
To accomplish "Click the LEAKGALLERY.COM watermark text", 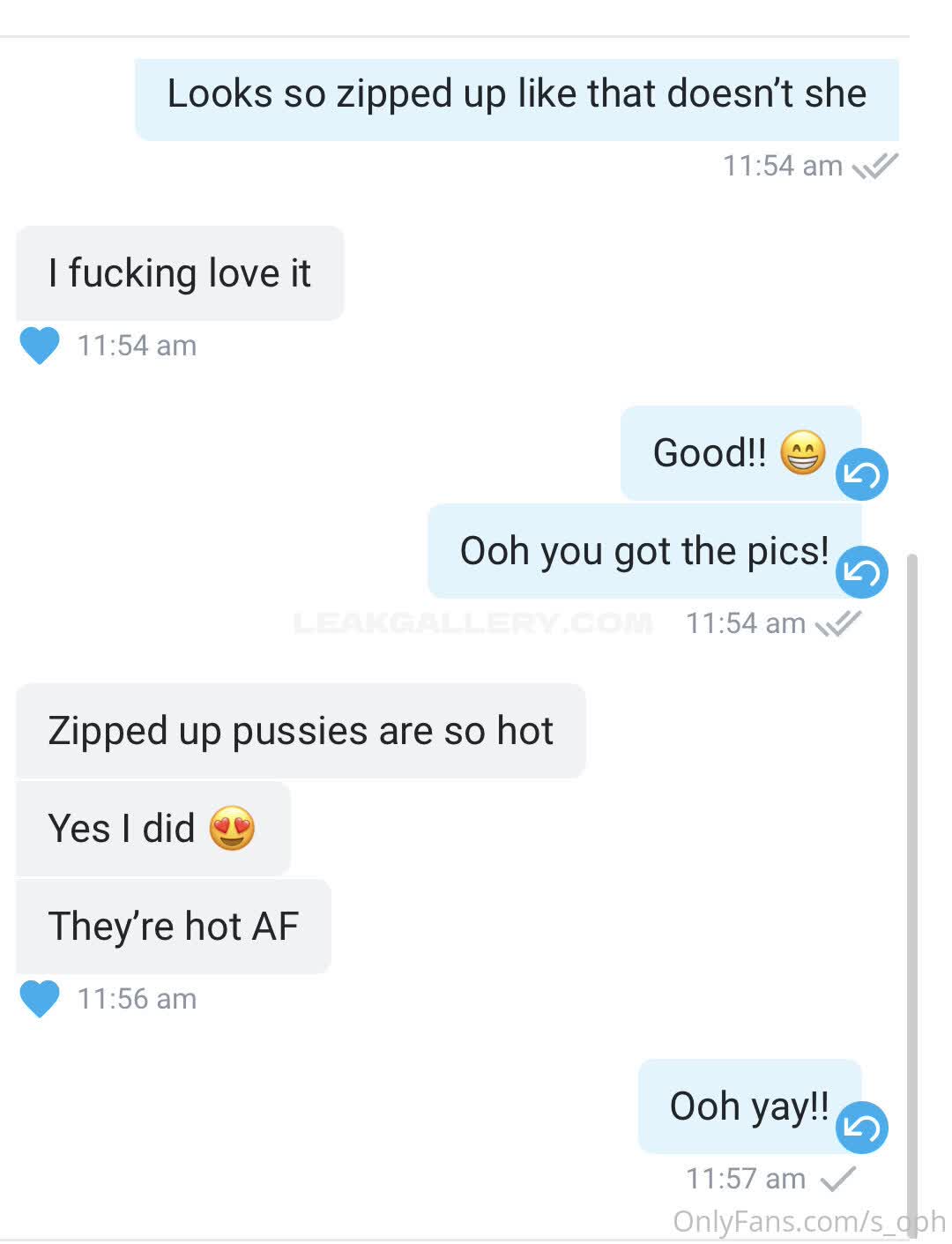I will pyautogui.click(x=472, y=623).
